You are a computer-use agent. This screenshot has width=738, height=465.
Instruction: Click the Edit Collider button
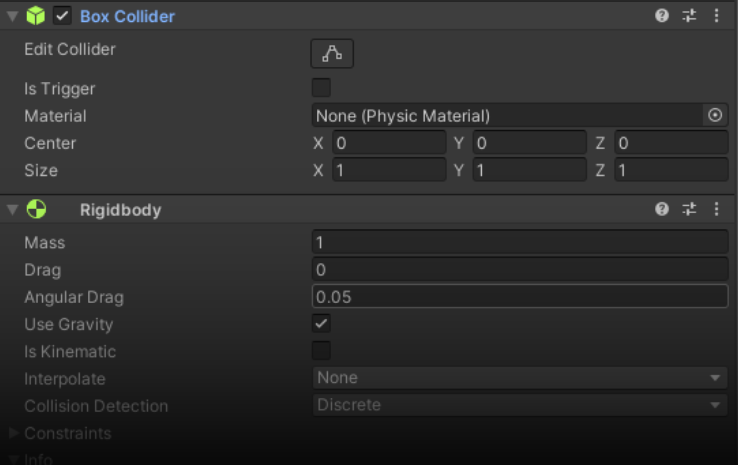pos(332,54)
